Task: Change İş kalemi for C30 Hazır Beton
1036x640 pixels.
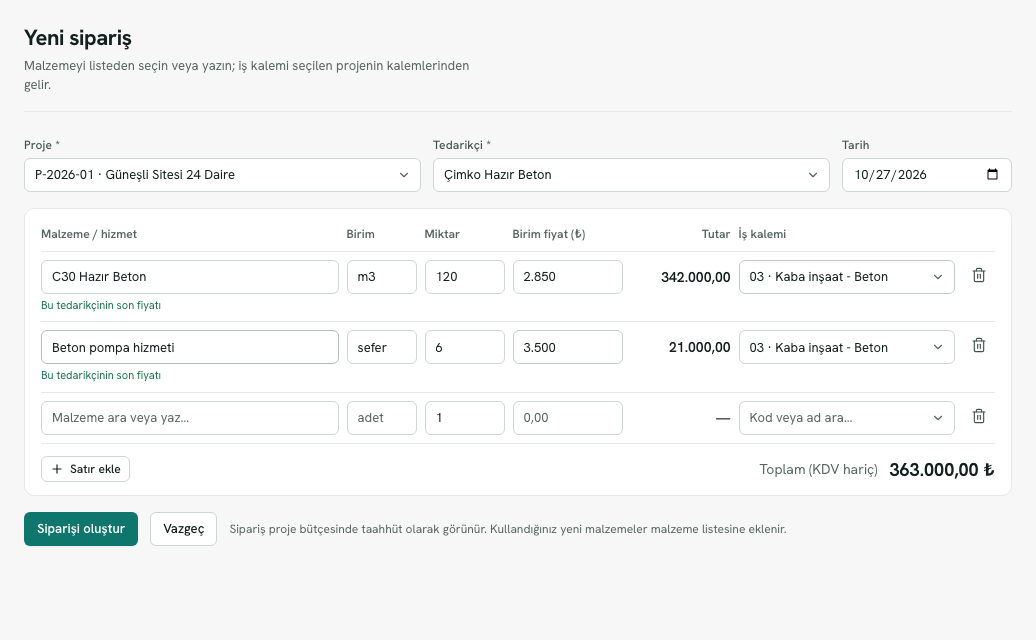Action: pyautogui.click(x=846, y=277)
